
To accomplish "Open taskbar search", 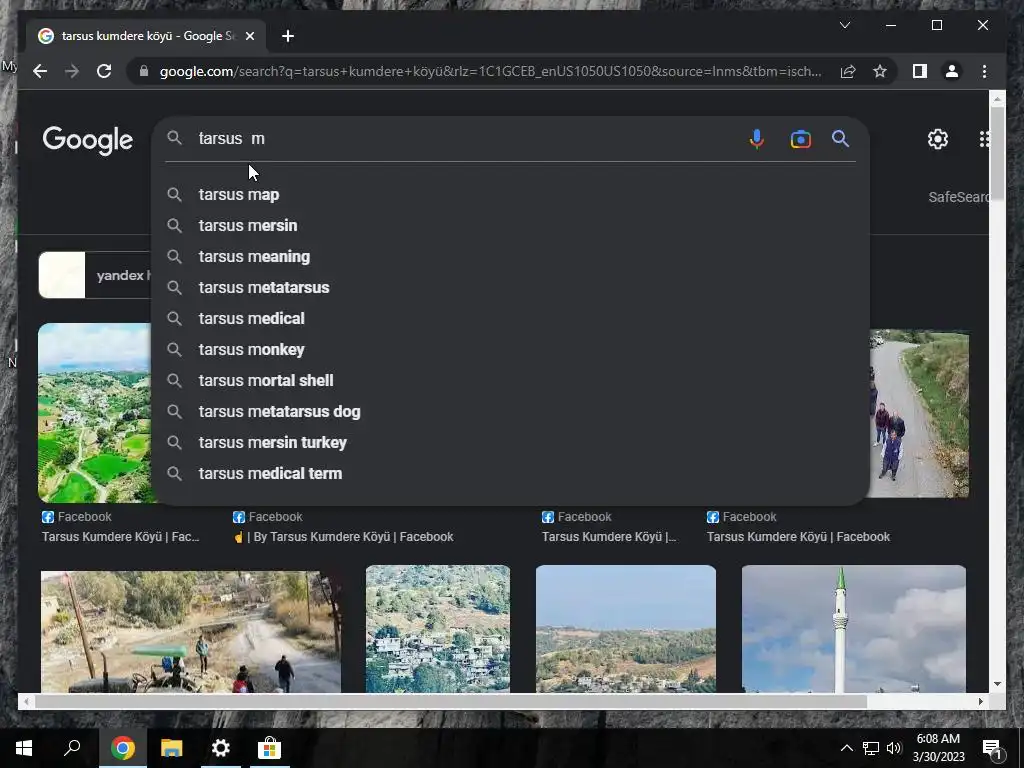I will tap(72, 748).
